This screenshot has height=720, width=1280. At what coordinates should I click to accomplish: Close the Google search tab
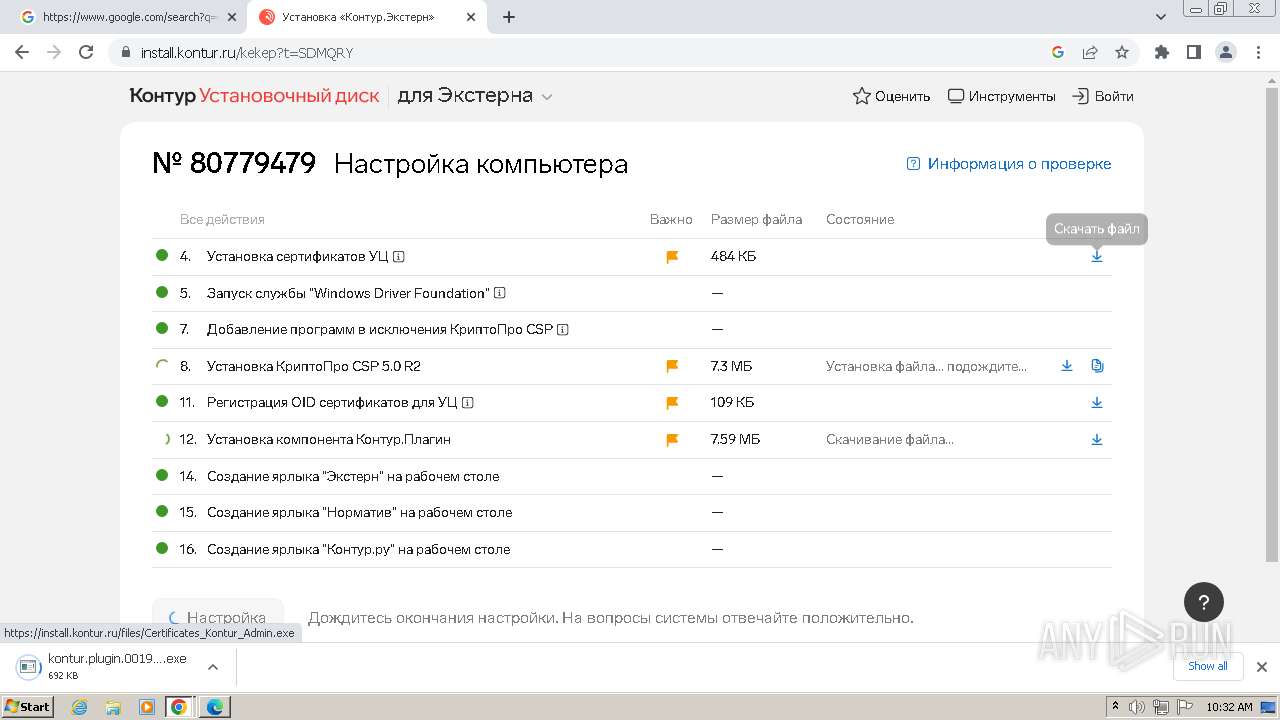[x=233, y=17]
